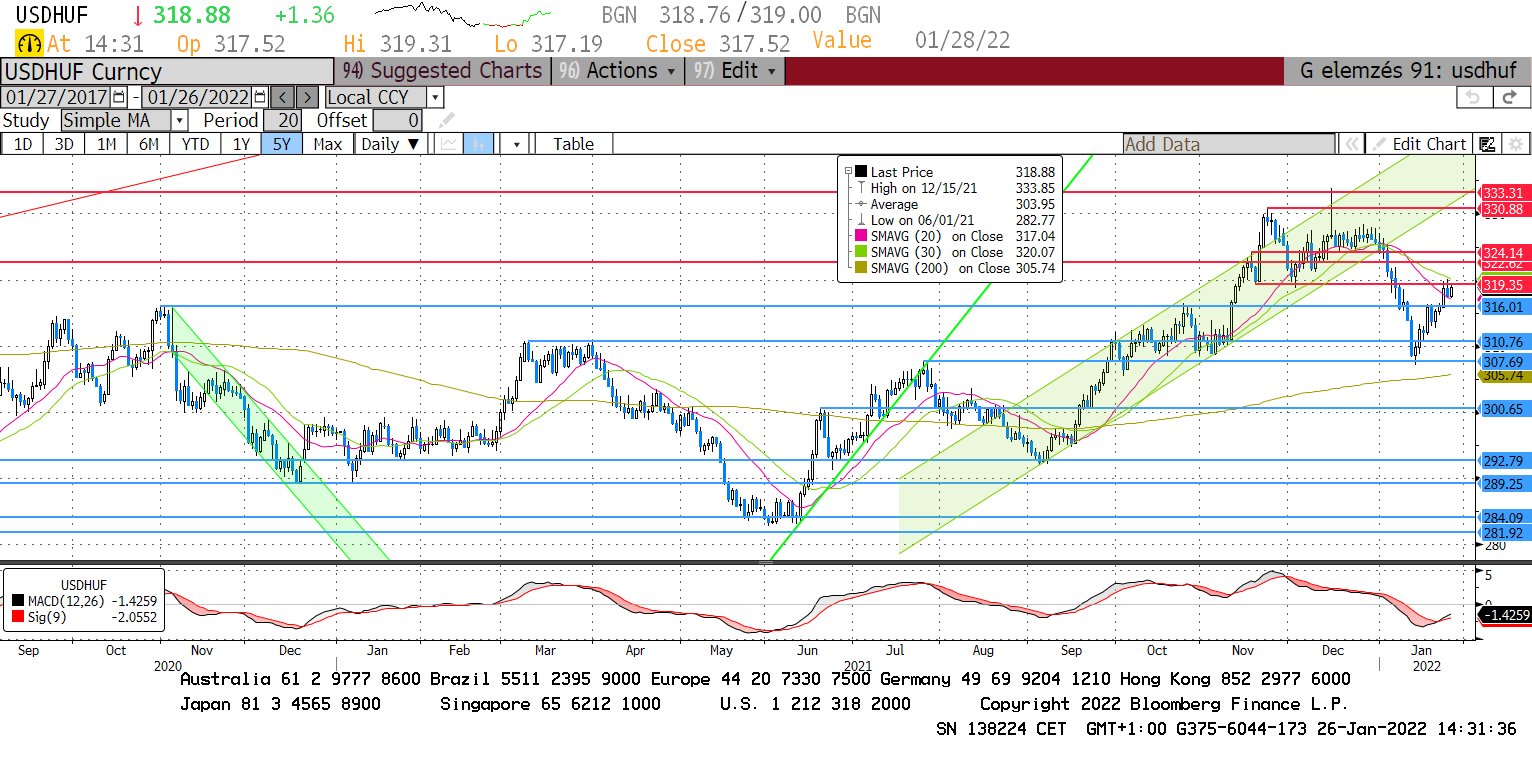Open 94) Suggested Charts
This screenshot has height=758, width=1532.
click(x=442, y=71)
